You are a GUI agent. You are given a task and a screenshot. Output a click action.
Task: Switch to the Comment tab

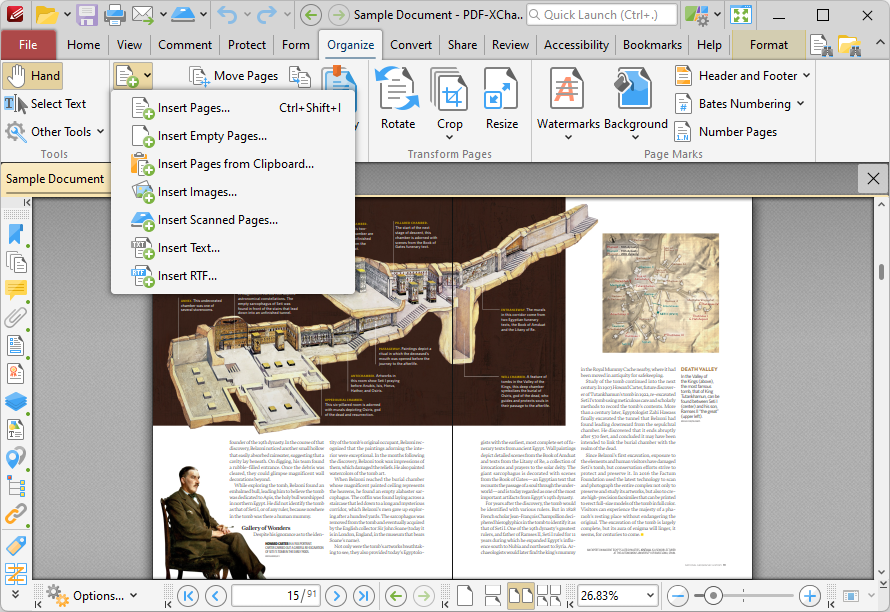pos(185,45)
